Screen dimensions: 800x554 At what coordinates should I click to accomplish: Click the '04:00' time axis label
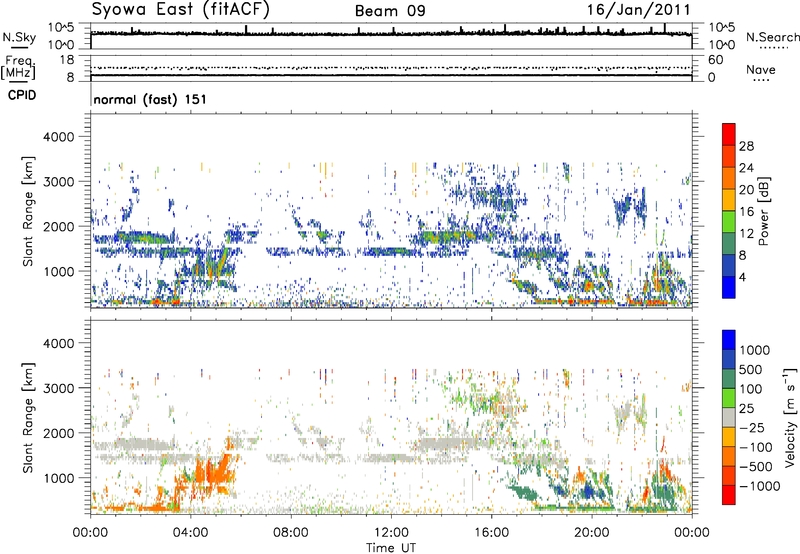pyautogui.click(x=191, y=533)
